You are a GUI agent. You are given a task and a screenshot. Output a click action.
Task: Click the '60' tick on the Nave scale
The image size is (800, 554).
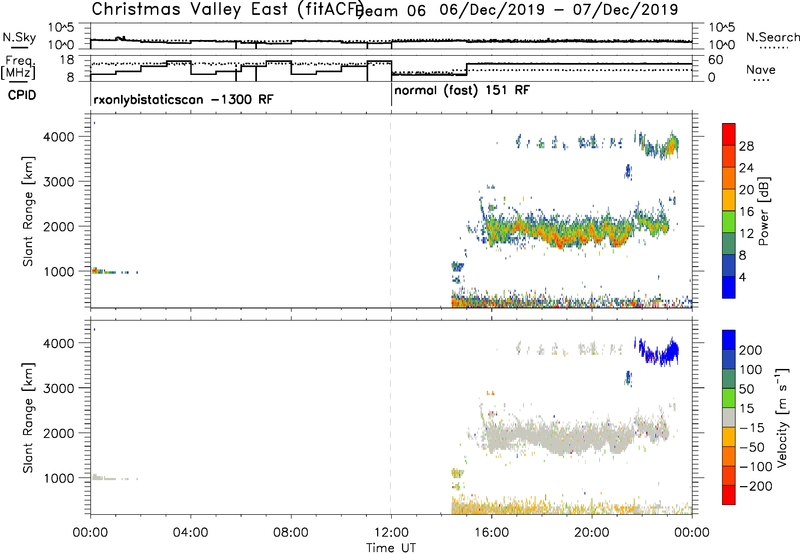coord(716,60)
